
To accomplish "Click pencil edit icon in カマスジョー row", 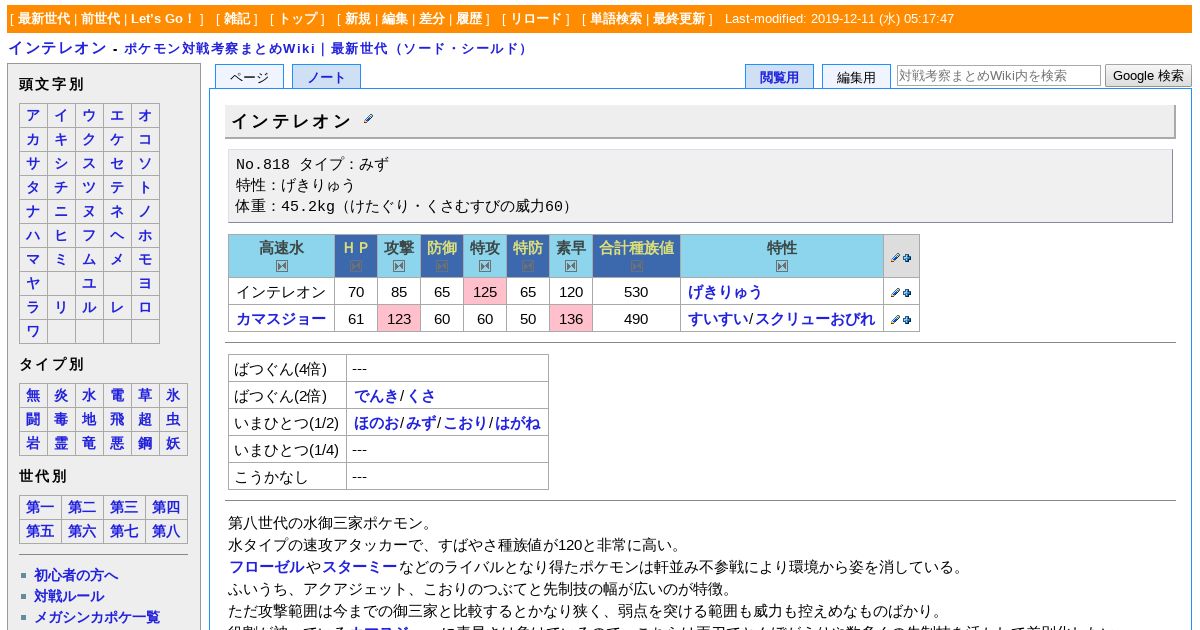I will pos(896,320).
